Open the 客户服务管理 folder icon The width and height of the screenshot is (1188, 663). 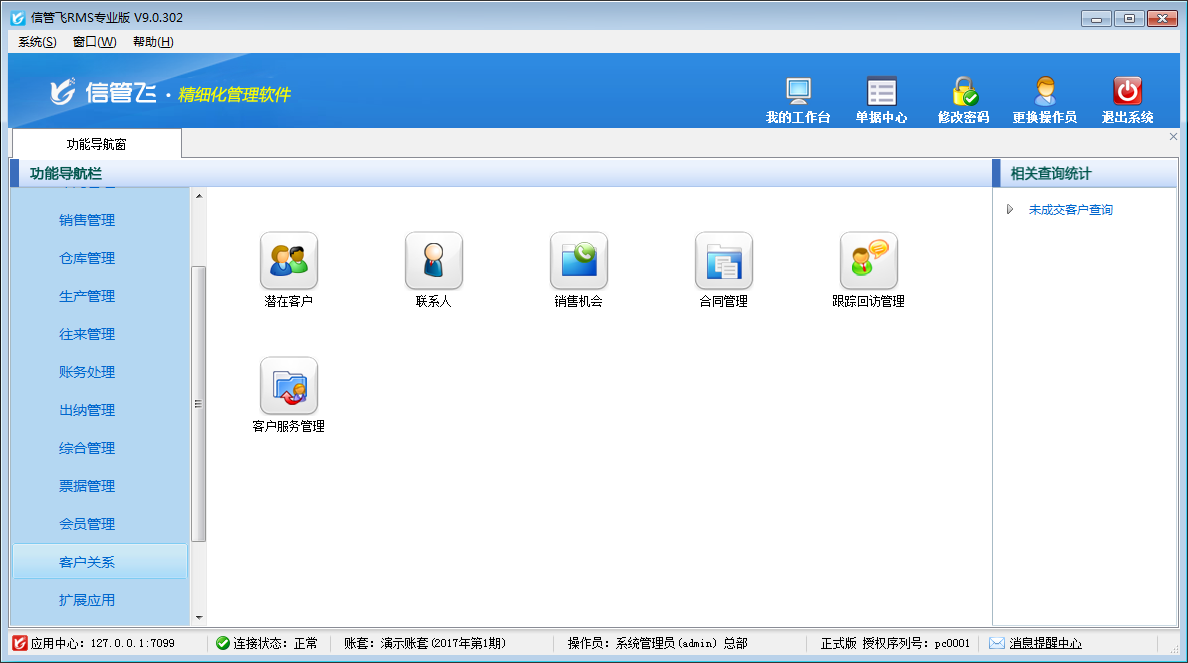pos(288,385)
